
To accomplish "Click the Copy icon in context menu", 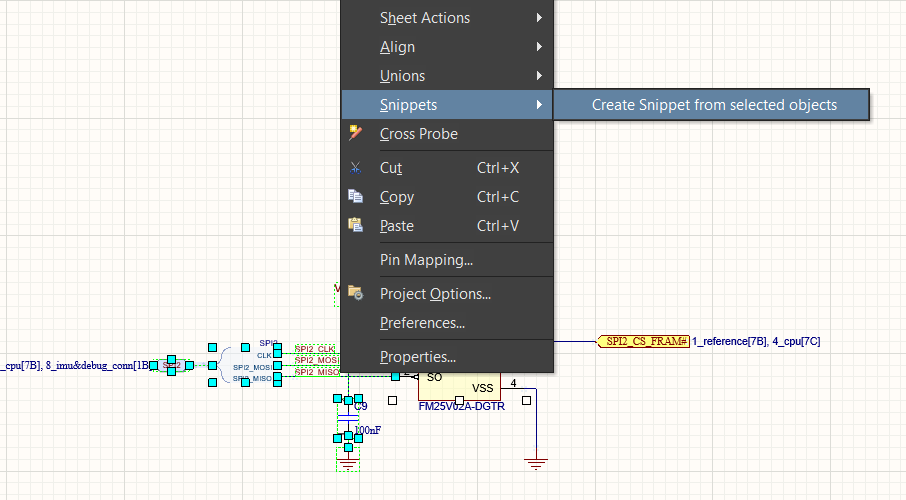I will coord(355,197).
